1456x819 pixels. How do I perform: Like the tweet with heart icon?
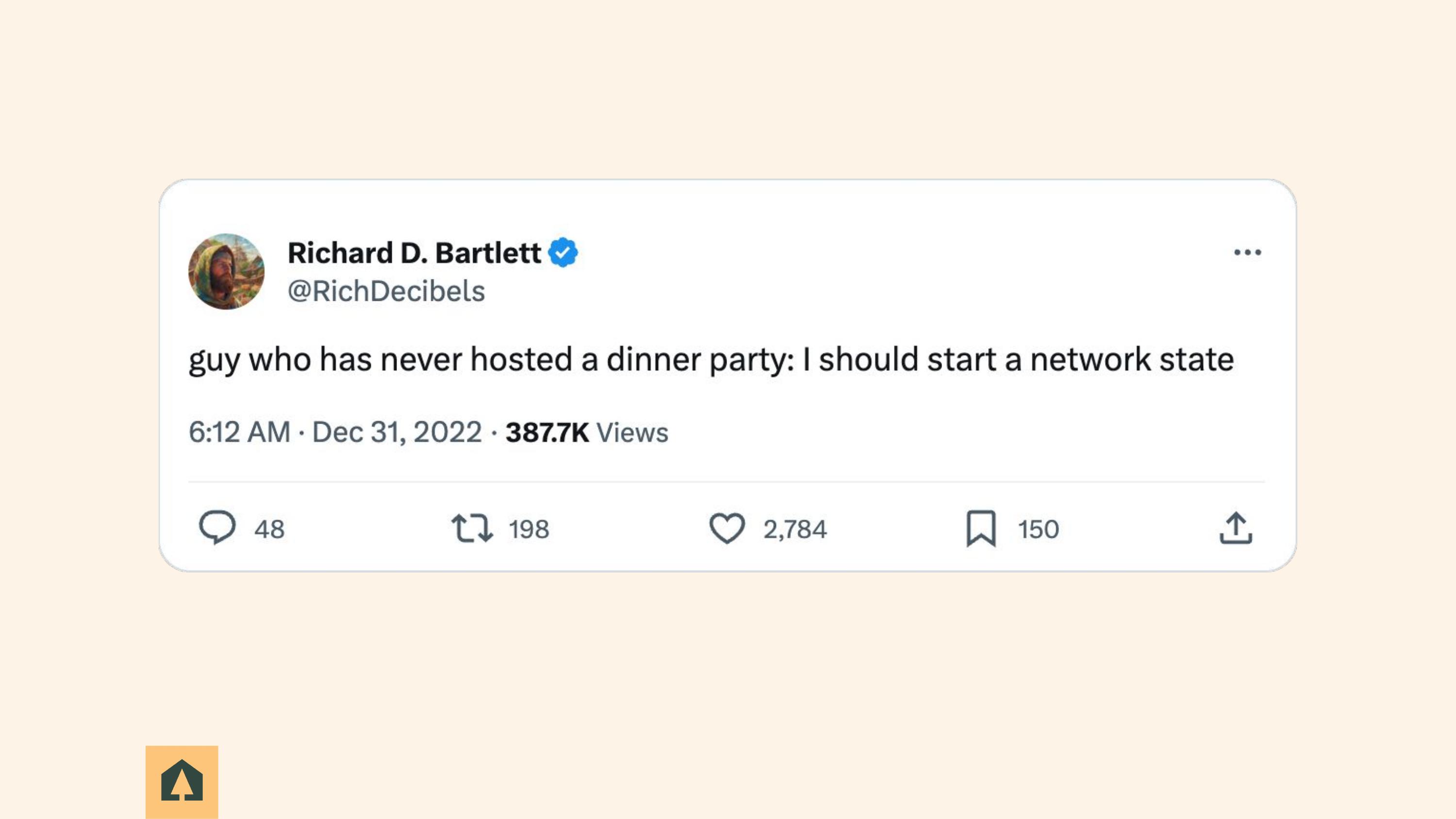727,528
